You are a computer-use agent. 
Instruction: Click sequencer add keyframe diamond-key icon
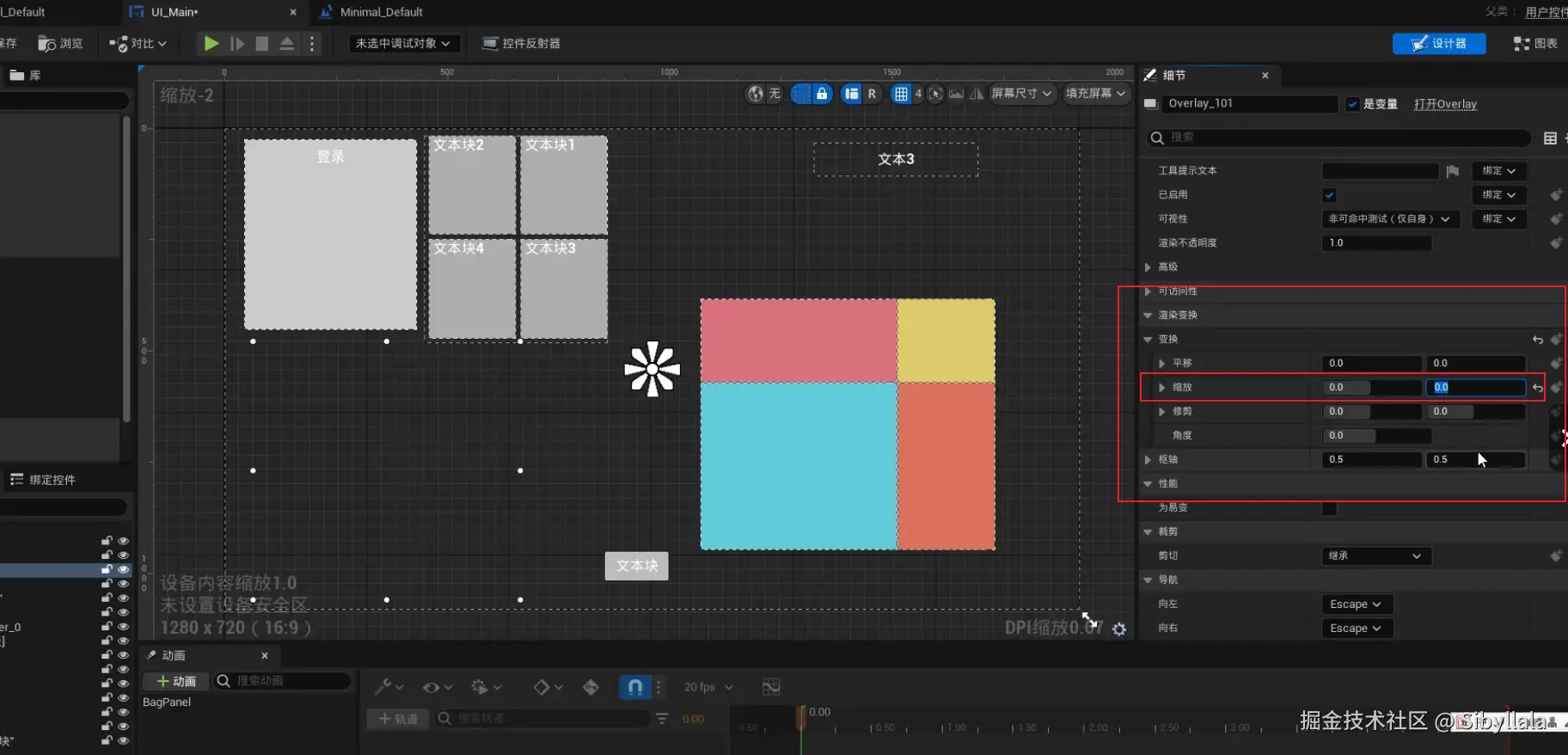(x=591, y=687)
